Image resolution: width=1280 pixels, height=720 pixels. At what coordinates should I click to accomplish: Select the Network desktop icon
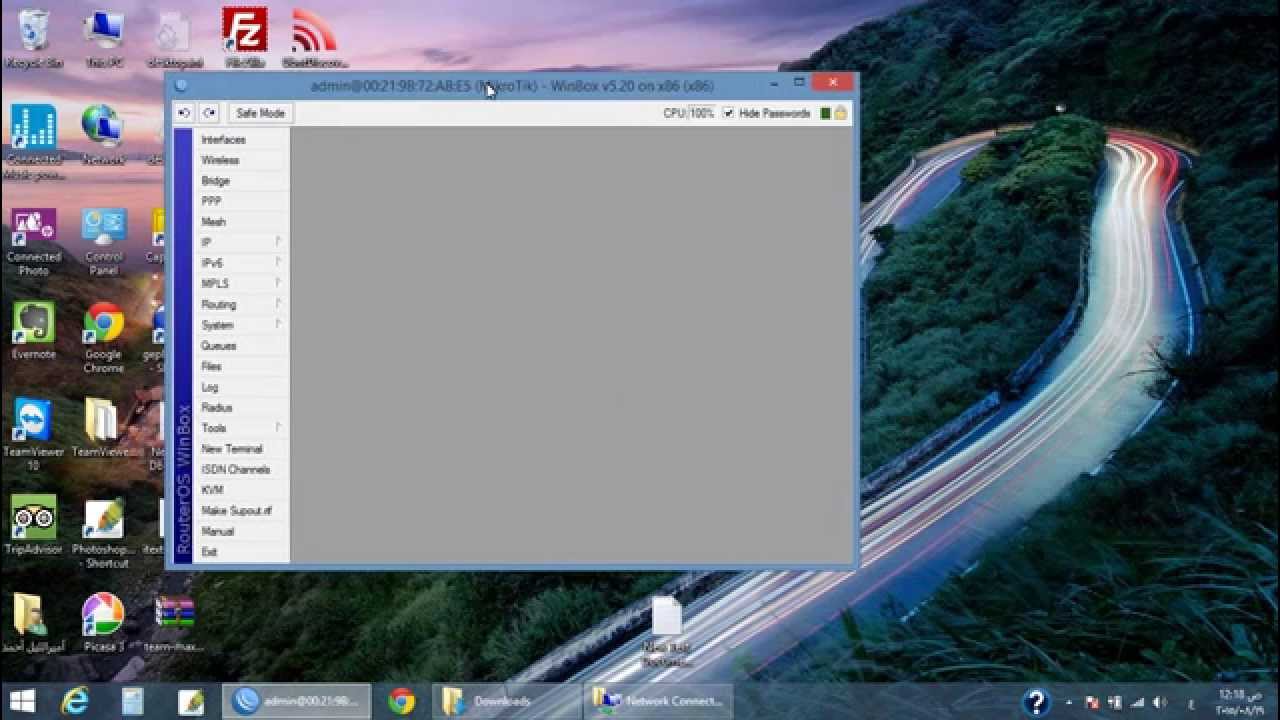pyautogui.click(x=103, y=135)
